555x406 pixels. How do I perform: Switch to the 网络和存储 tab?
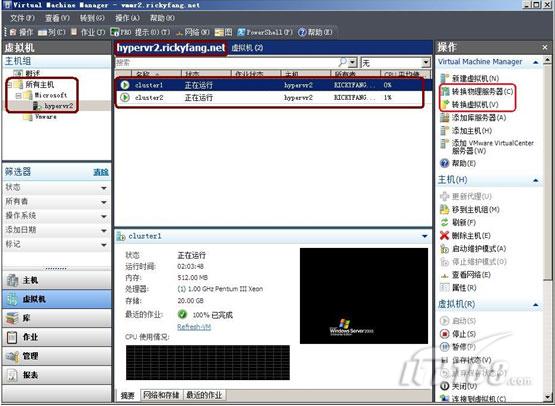point(161,395)
